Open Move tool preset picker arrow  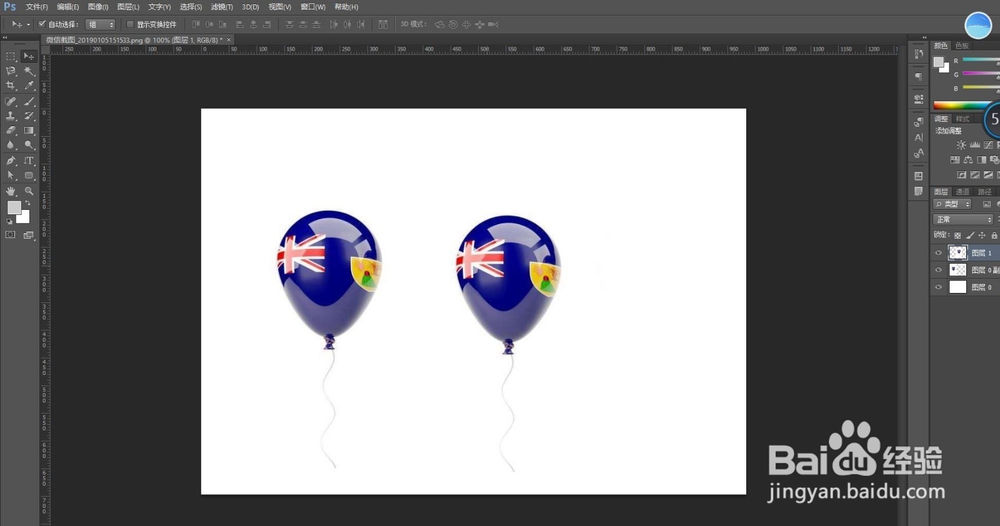pyautogui.click(x=28, y=25)
